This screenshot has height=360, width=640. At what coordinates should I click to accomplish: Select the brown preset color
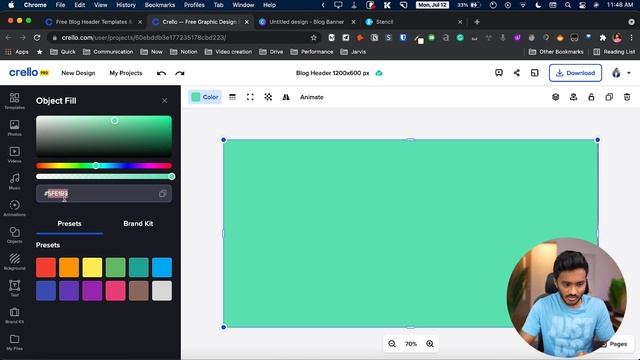click(x=139, y=291)
